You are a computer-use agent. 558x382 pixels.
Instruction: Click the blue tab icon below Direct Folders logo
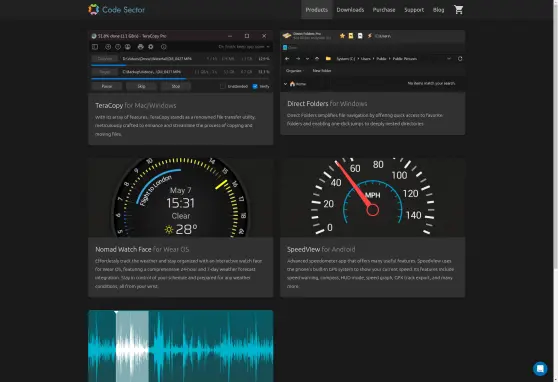285,47
